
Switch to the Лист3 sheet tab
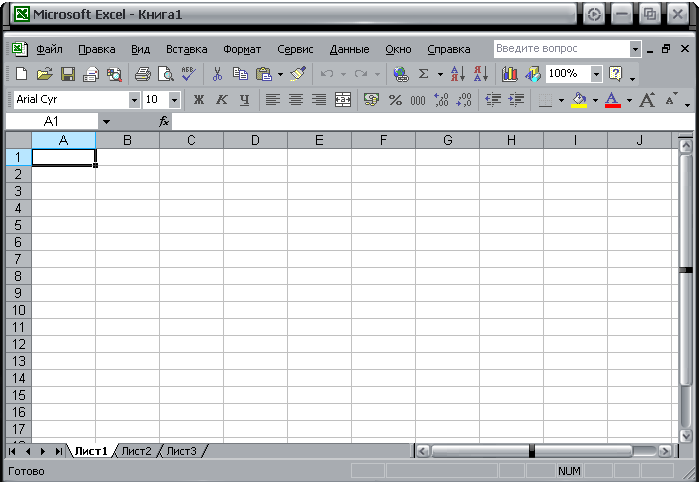181,451
